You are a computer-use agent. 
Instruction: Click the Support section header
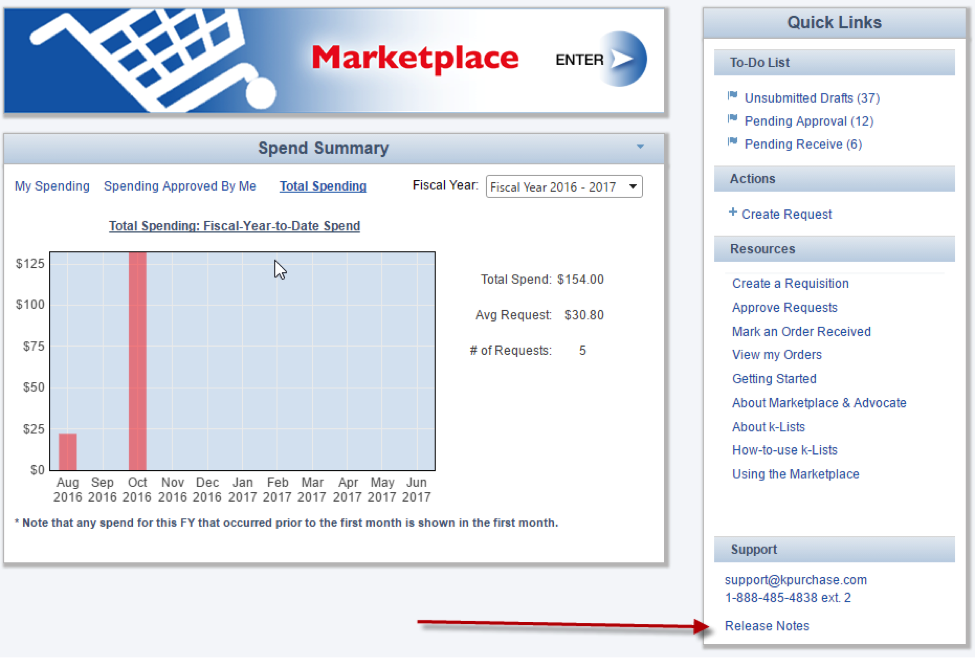coord(834,550)
